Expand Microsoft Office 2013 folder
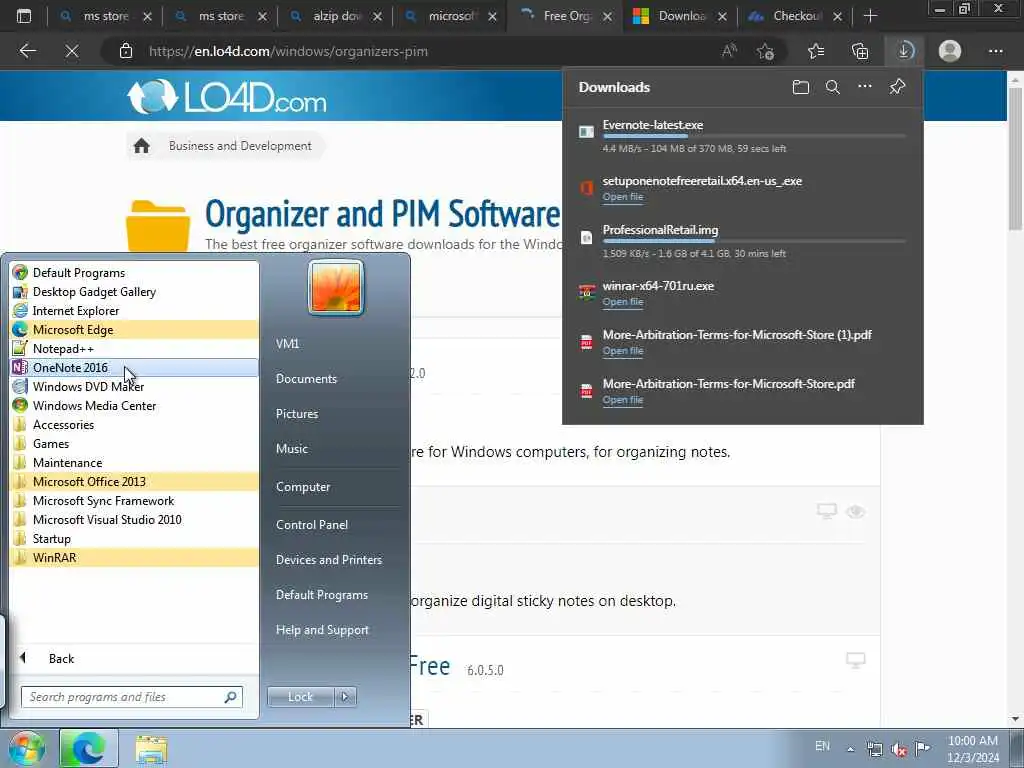Viewport: 1024px width, 768px height. click(135, 481)
